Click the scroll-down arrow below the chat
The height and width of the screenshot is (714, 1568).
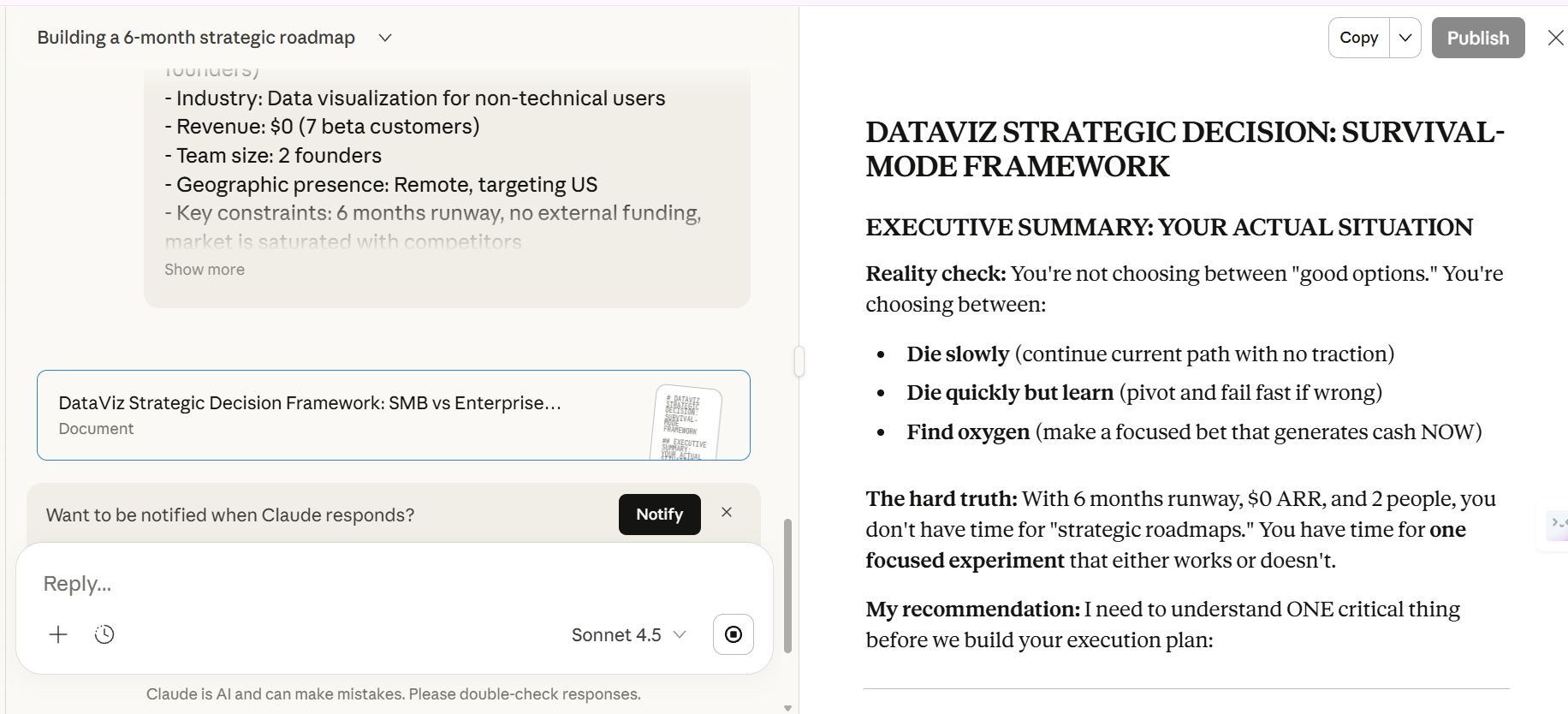pos(787,708)
